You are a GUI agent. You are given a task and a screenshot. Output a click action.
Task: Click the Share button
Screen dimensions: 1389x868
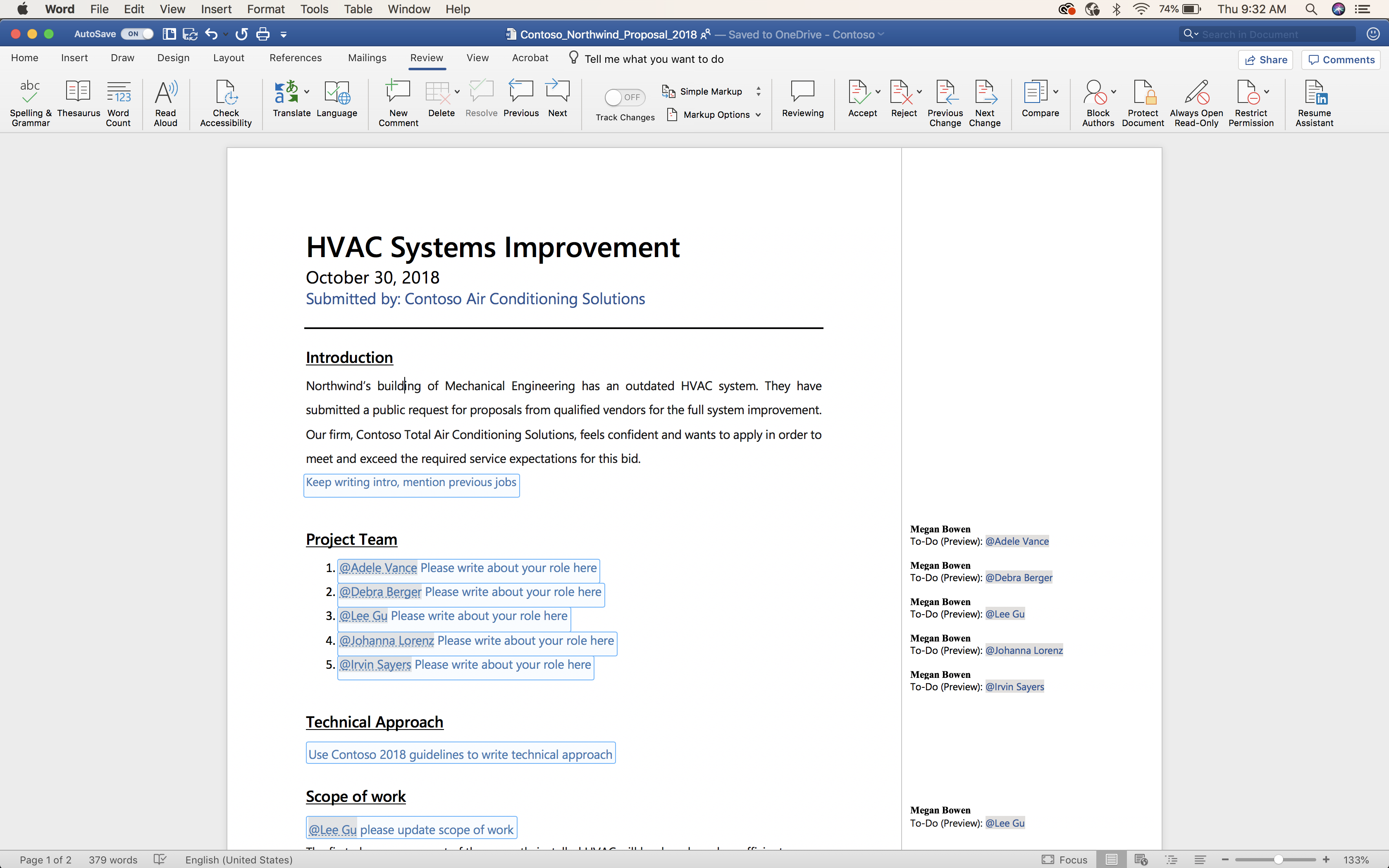1265,60
